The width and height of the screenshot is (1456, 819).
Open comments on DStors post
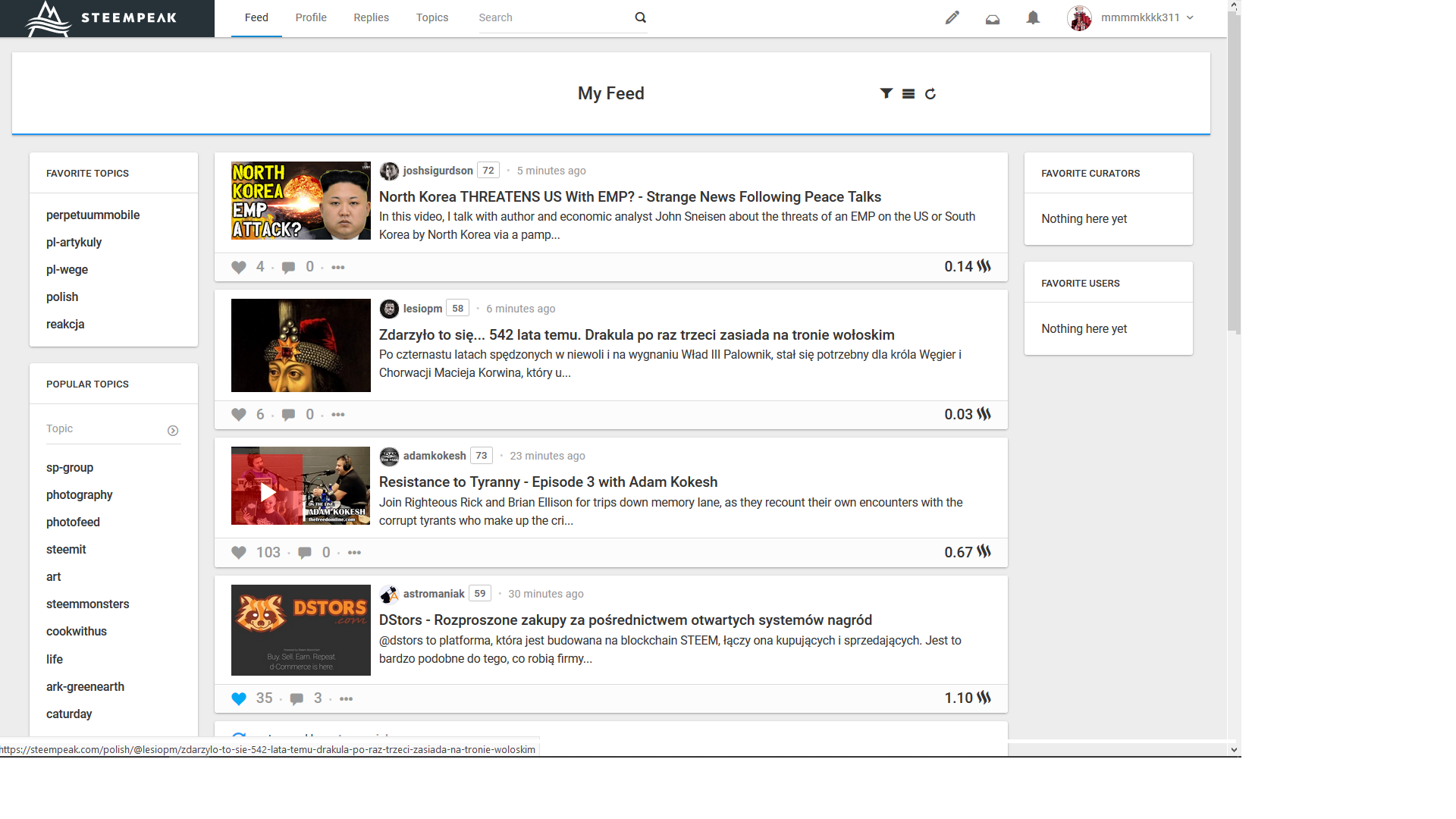pos(297,698)
